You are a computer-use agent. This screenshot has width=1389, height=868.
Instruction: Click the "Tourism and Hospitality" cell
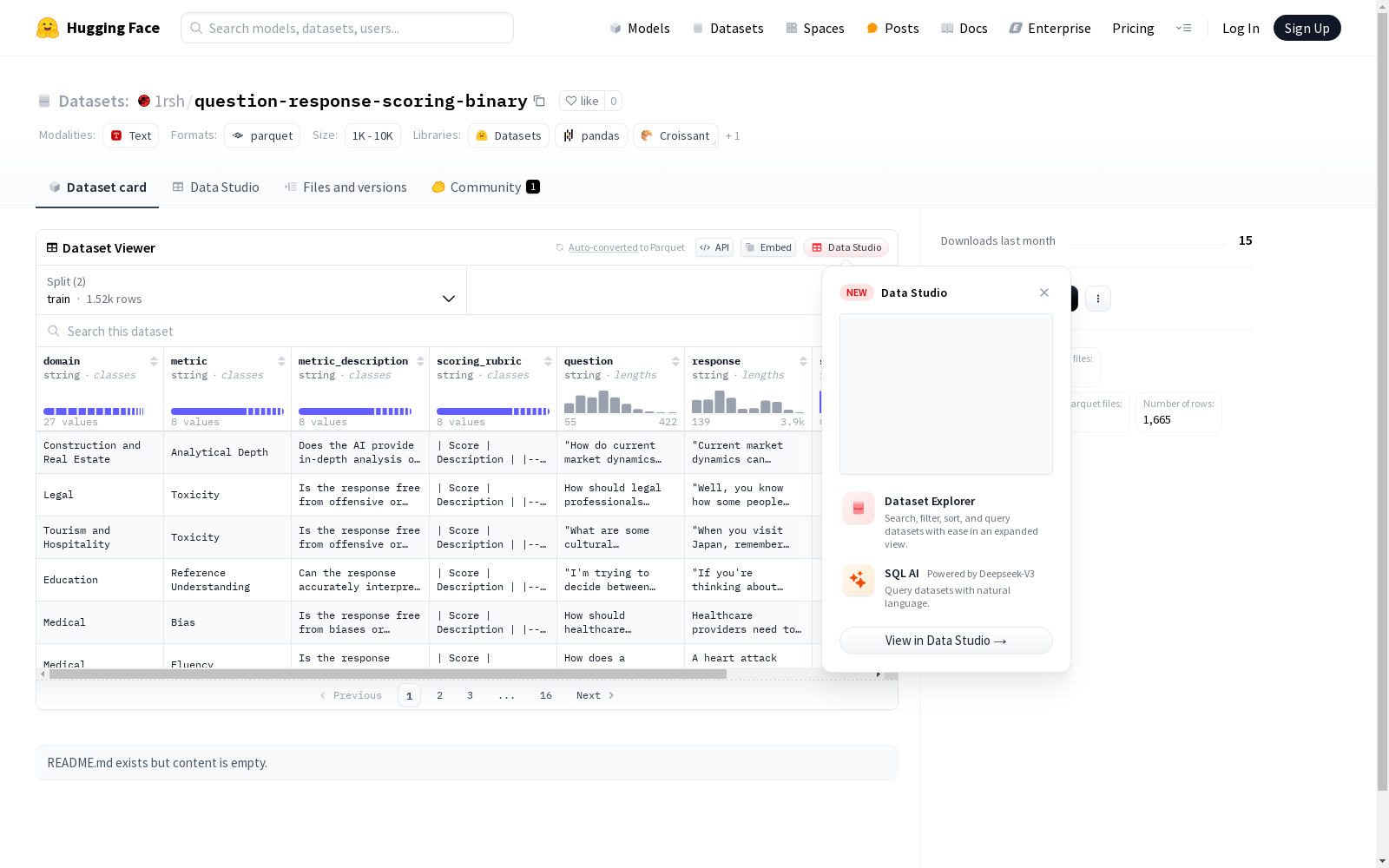pos(100,537)
